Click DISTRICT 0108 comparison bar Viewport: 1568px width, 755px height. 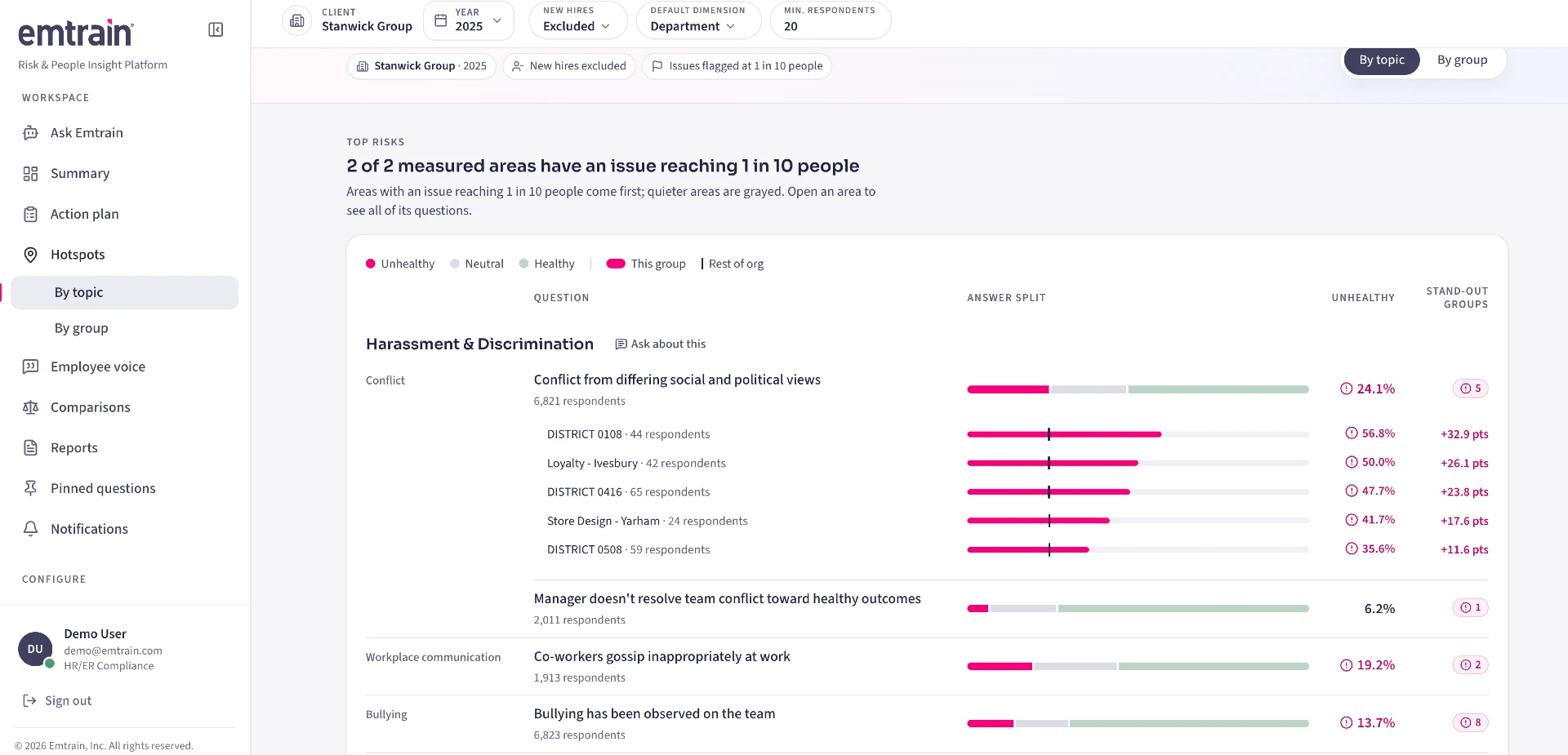[1138, 435]
